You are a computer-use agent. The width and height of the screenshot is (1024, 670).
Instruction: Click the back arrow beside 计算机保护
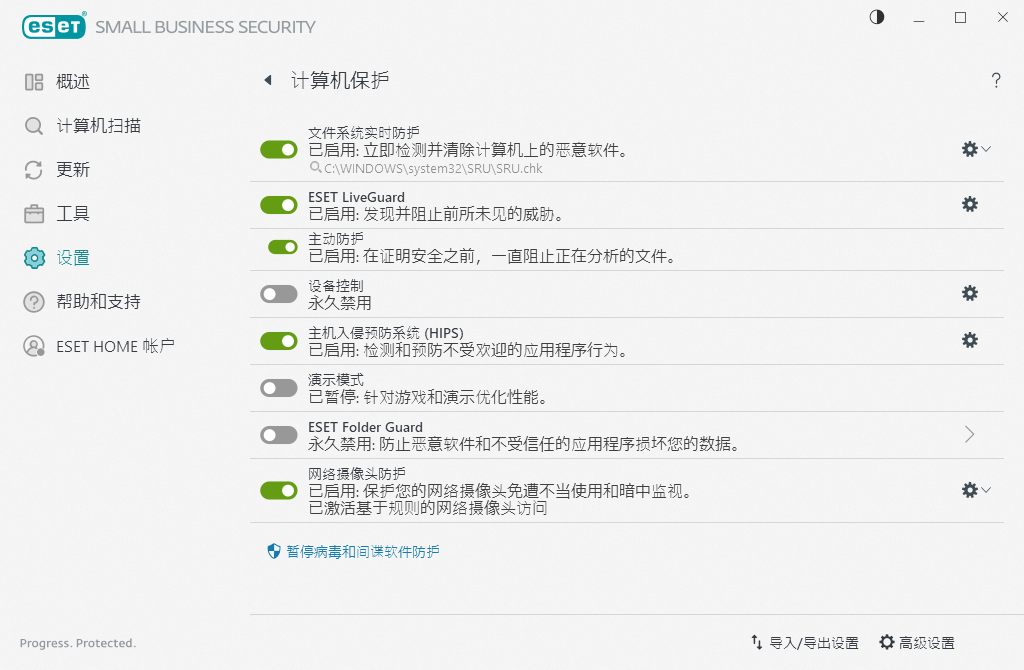[x=267, y=80]
